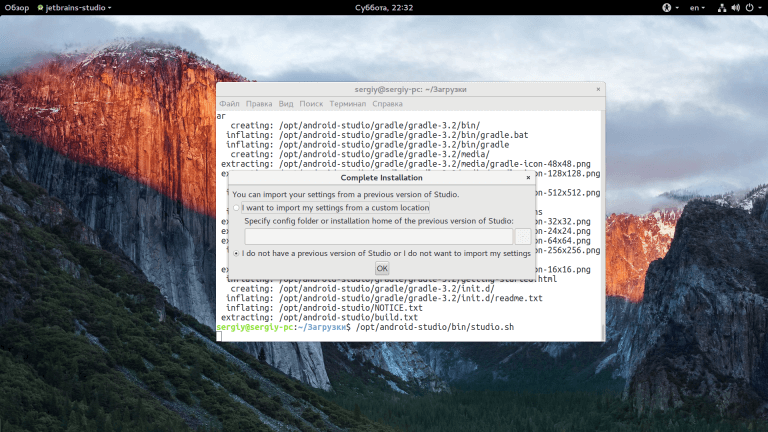Open the clock showing Суббота, 22:32
This screenshot has width=768, height=432.
(x=384, y=8)
